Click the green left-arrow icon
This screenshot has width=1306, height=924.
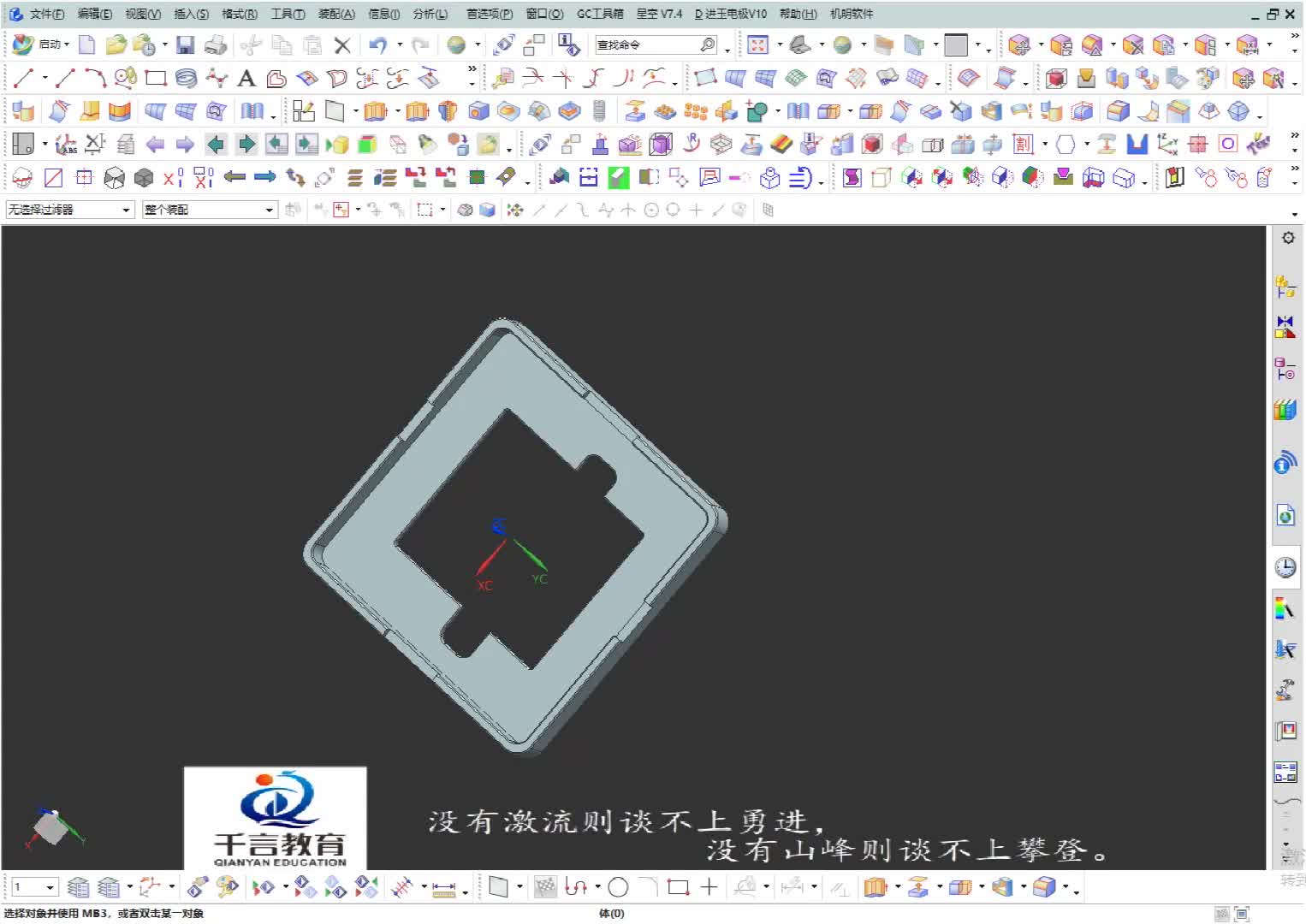point(216,144)
